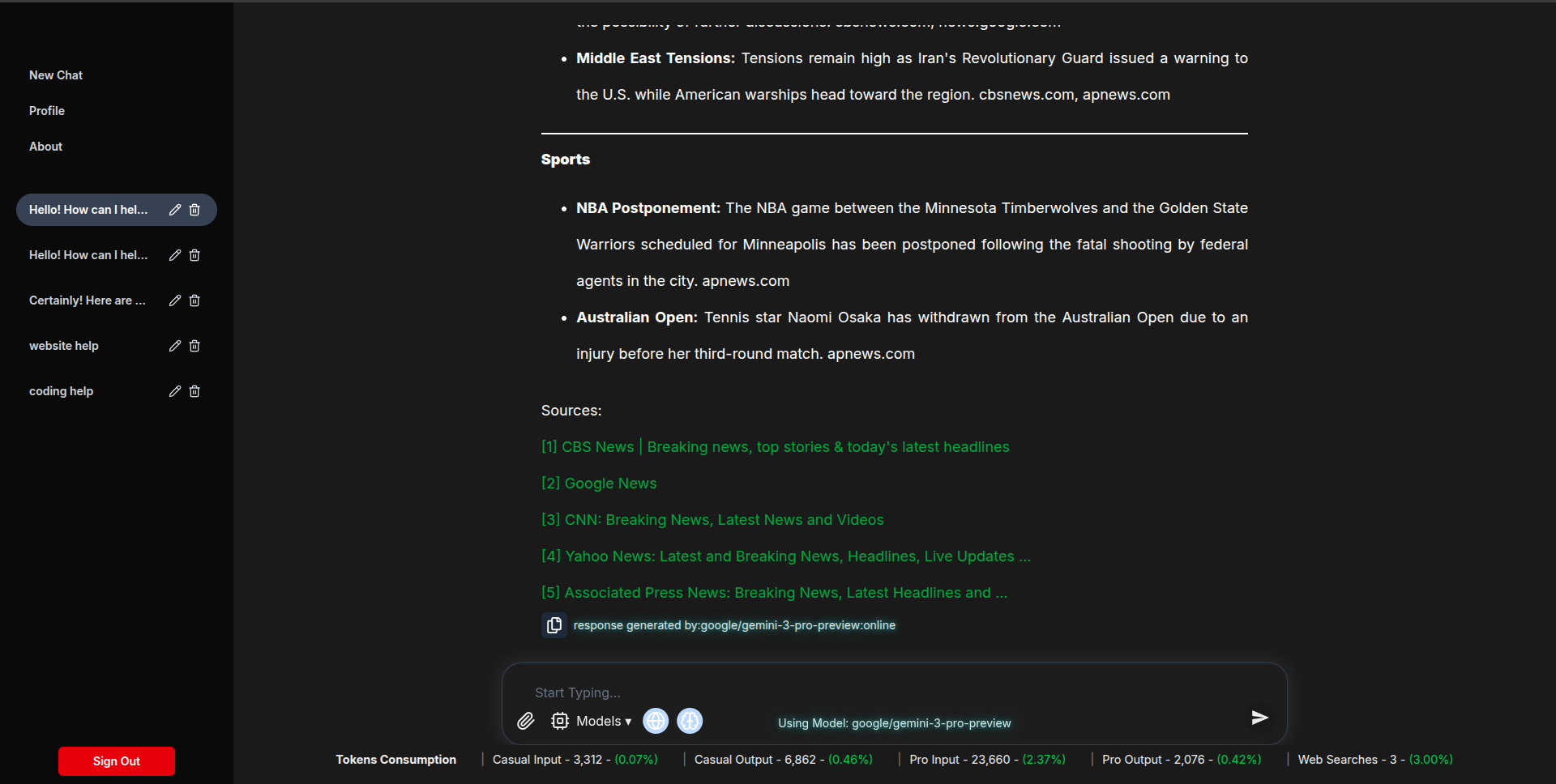This screenshot has width=1556, height=784.
Task: Click the Sports section heading
Action: pyautogui.click(x=566, y=160)
